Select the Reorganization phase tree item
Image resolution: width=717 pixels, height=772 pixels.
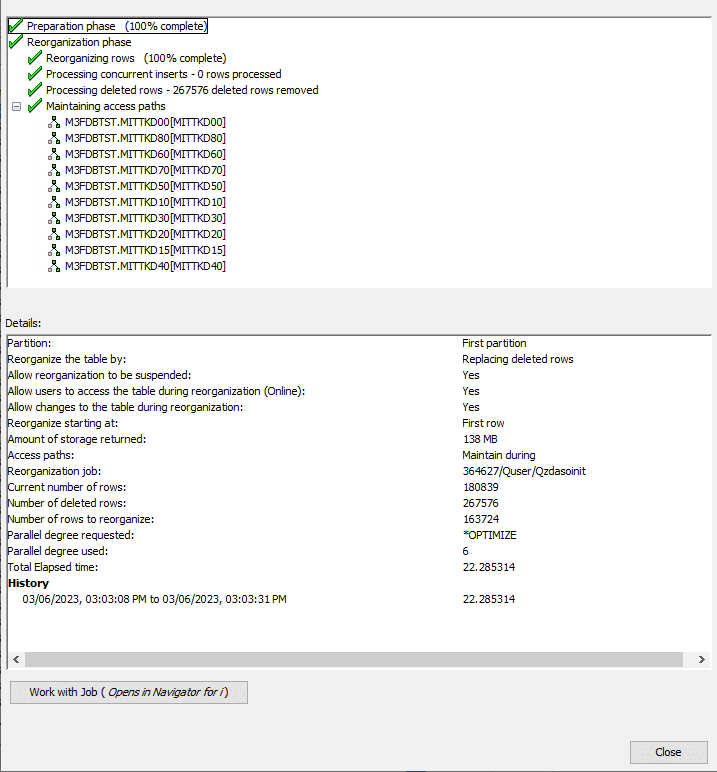coord(78,42)
